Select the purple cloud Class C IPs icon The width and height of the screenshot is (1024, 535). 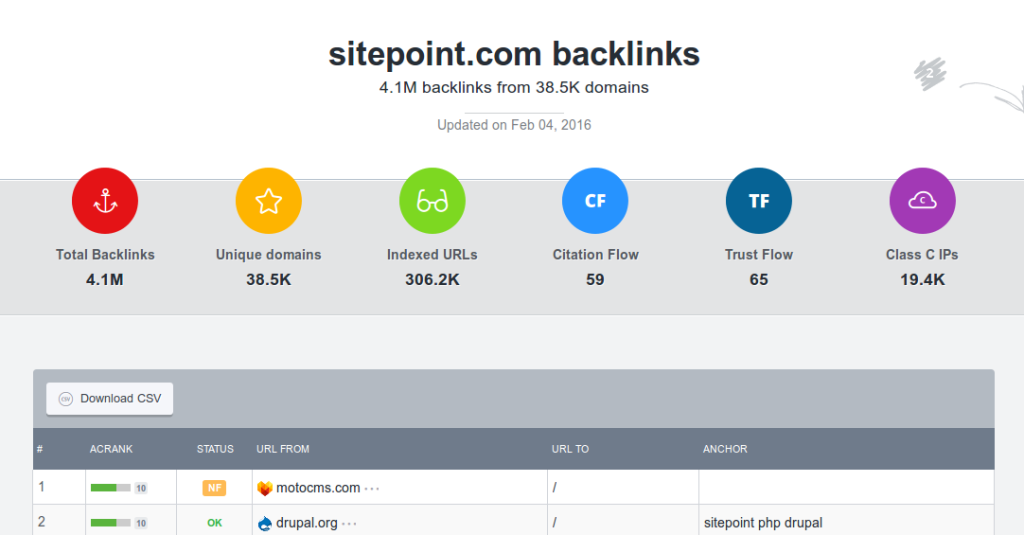(922, 201)
